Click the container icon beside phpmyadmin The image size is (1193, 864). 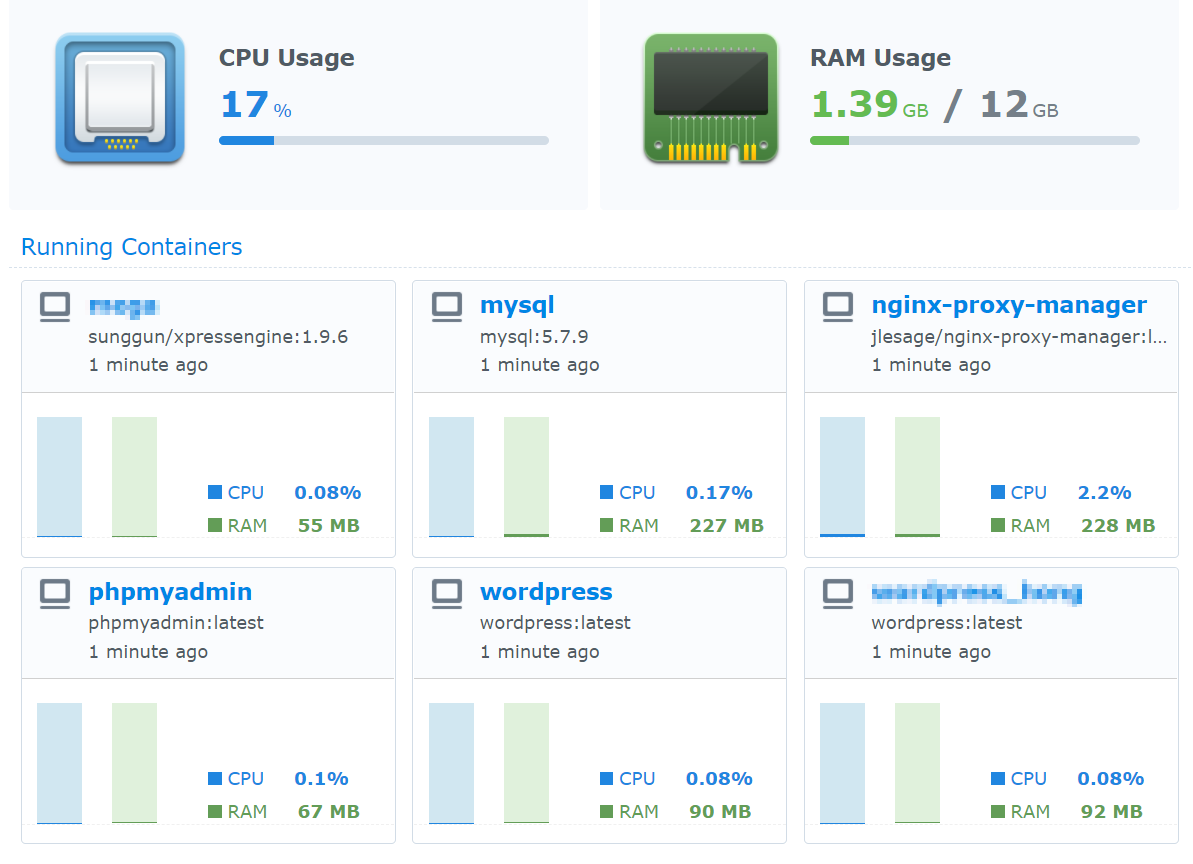click(x=55, y=594)
